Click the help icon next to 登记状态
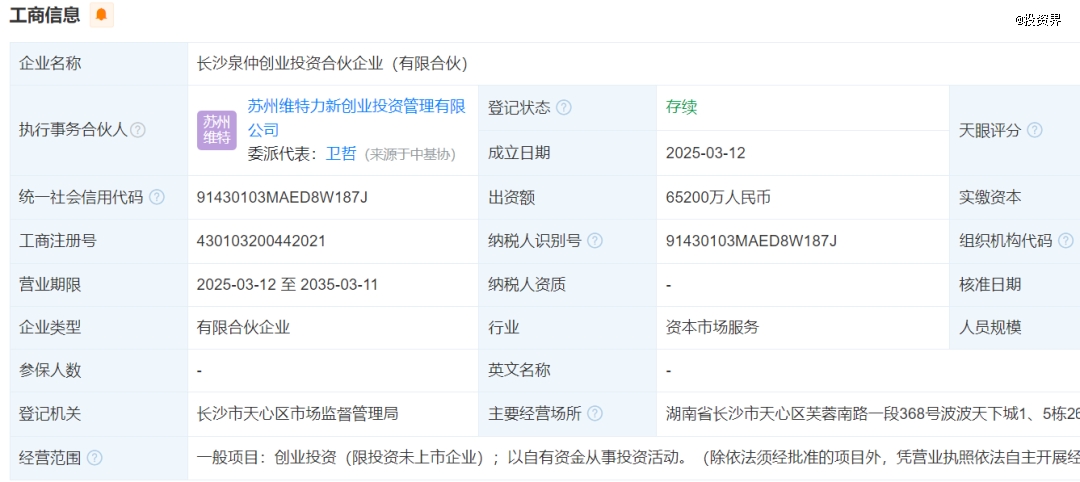This screenshot has width=1080, height=482. (563, 107)
